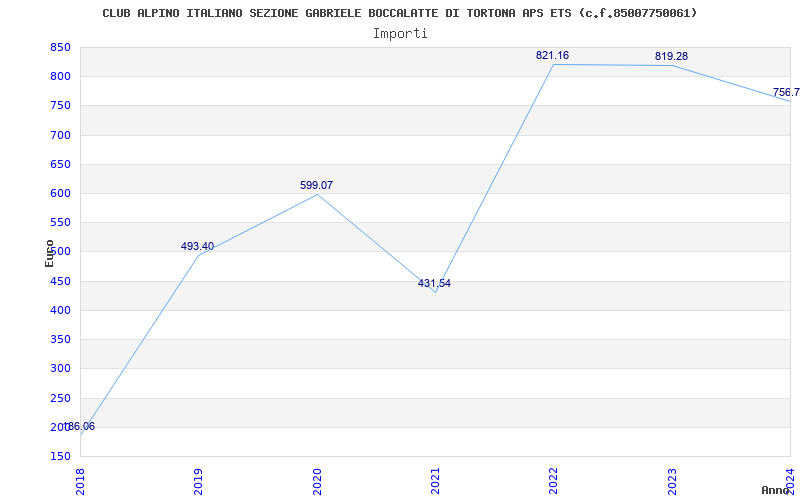Click the 'Euro' y-axis title
800x500 pixels.
point(49,253)
